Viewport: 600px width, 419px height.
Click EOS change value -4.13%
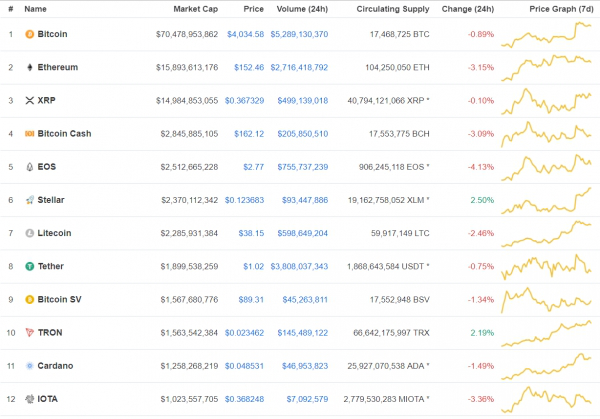click(481, 167)
